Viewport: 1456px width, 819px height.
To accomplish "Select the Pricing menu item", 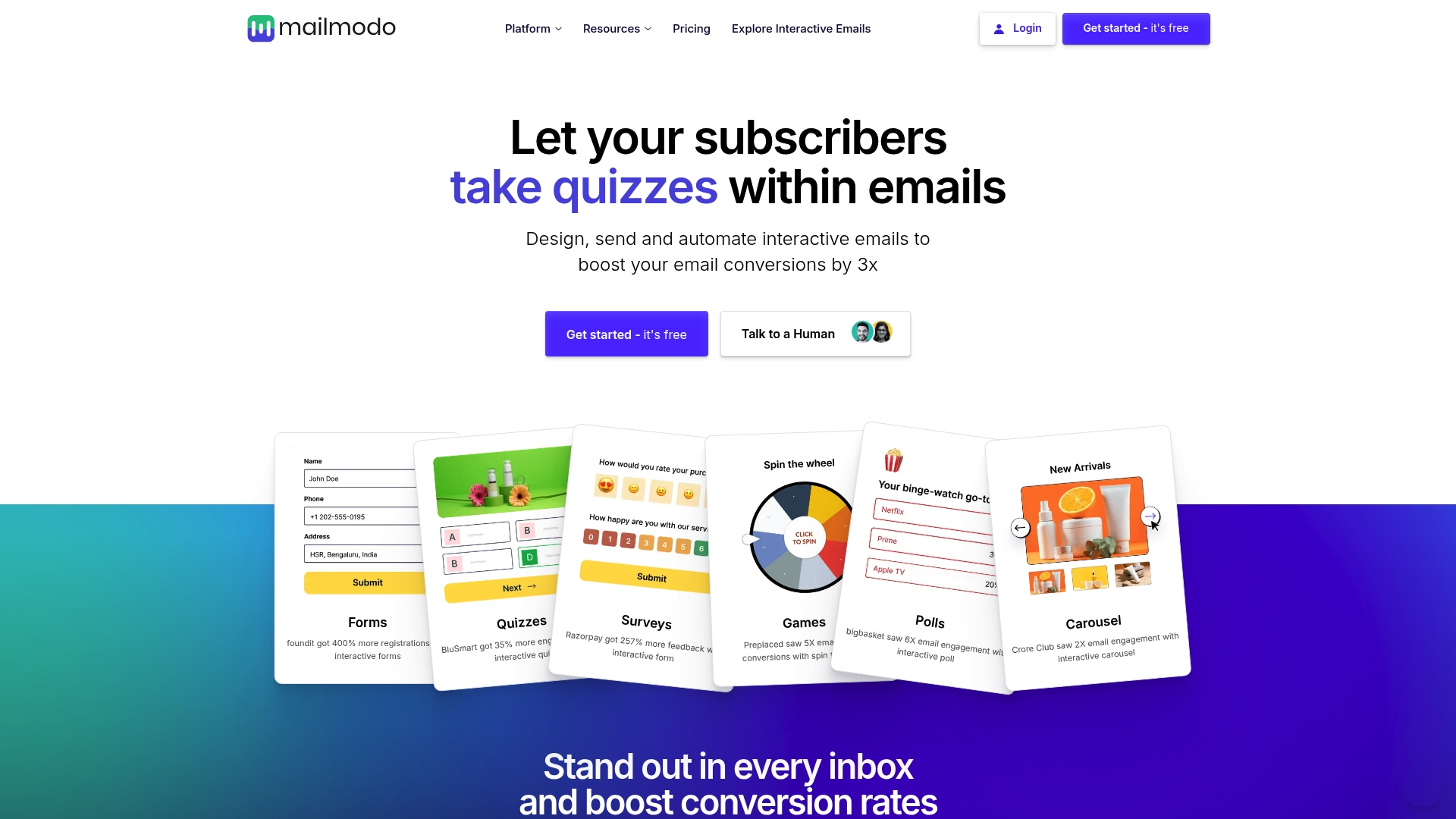I will (x=691, y=28).
